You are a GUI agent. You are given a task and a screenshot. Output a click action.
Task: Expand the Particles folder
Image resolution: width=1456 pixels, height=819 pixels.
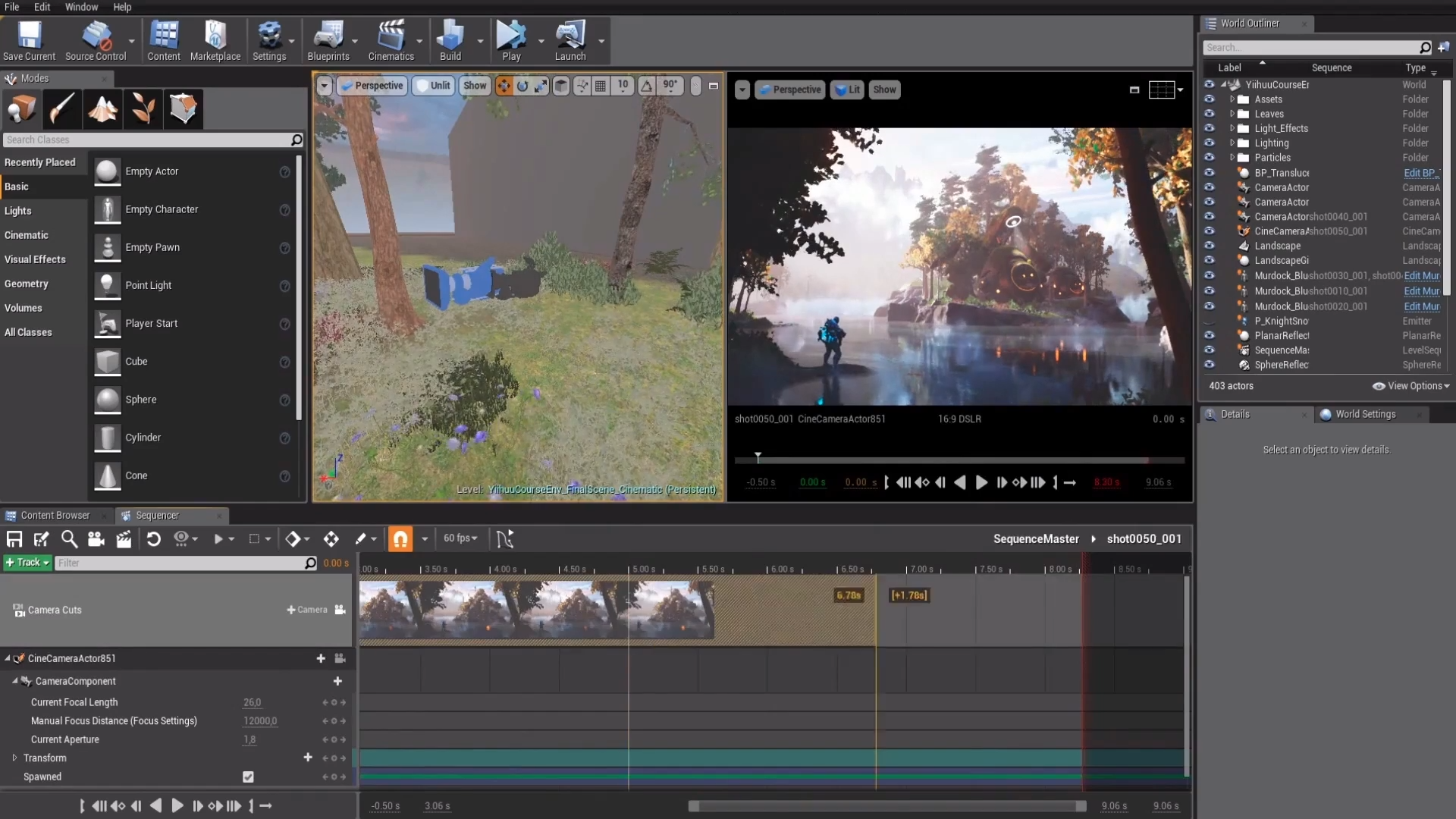pos(1232,158)
